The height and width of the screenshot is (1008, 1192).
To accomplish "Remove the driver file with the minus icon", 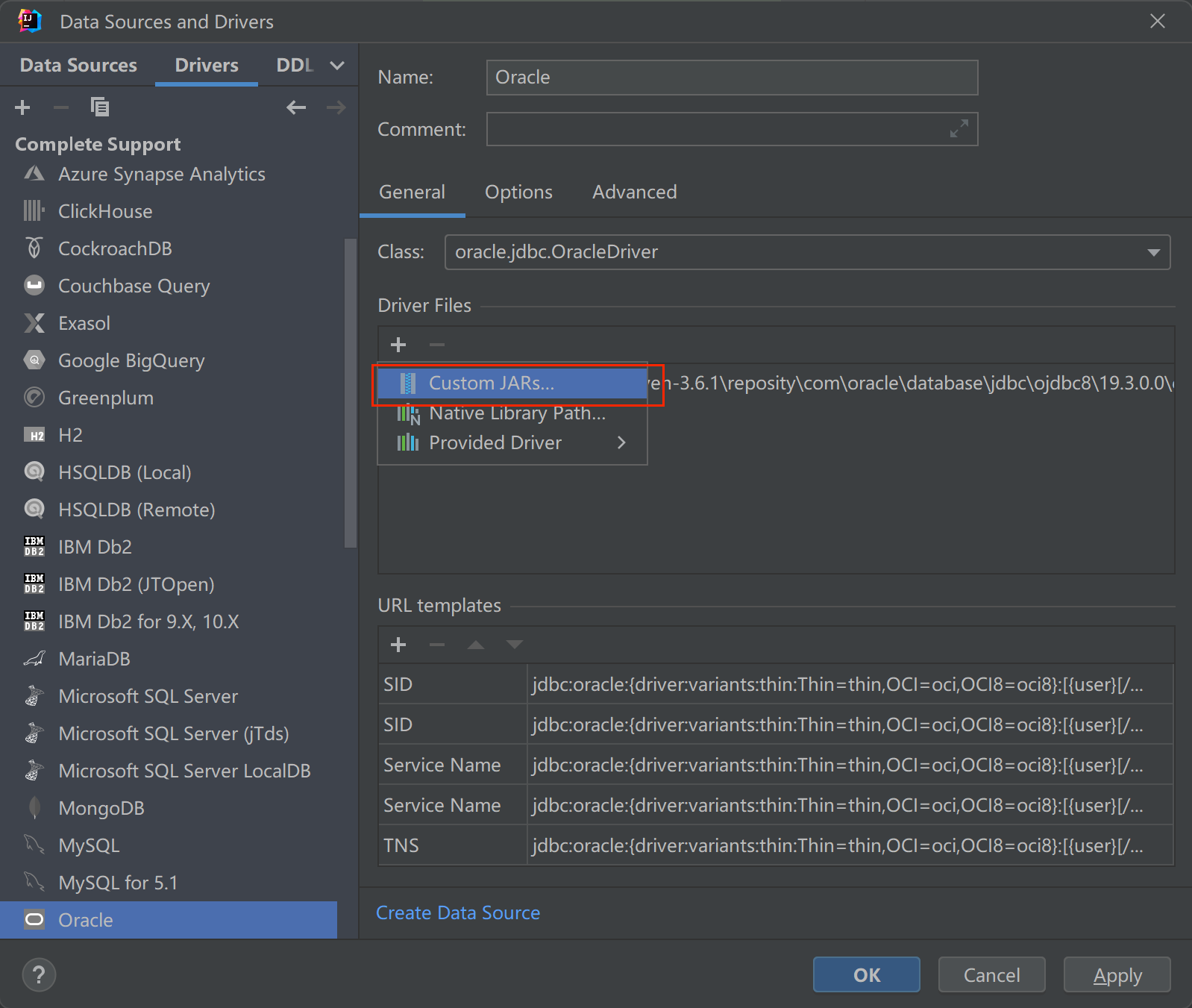I will 437,345.
